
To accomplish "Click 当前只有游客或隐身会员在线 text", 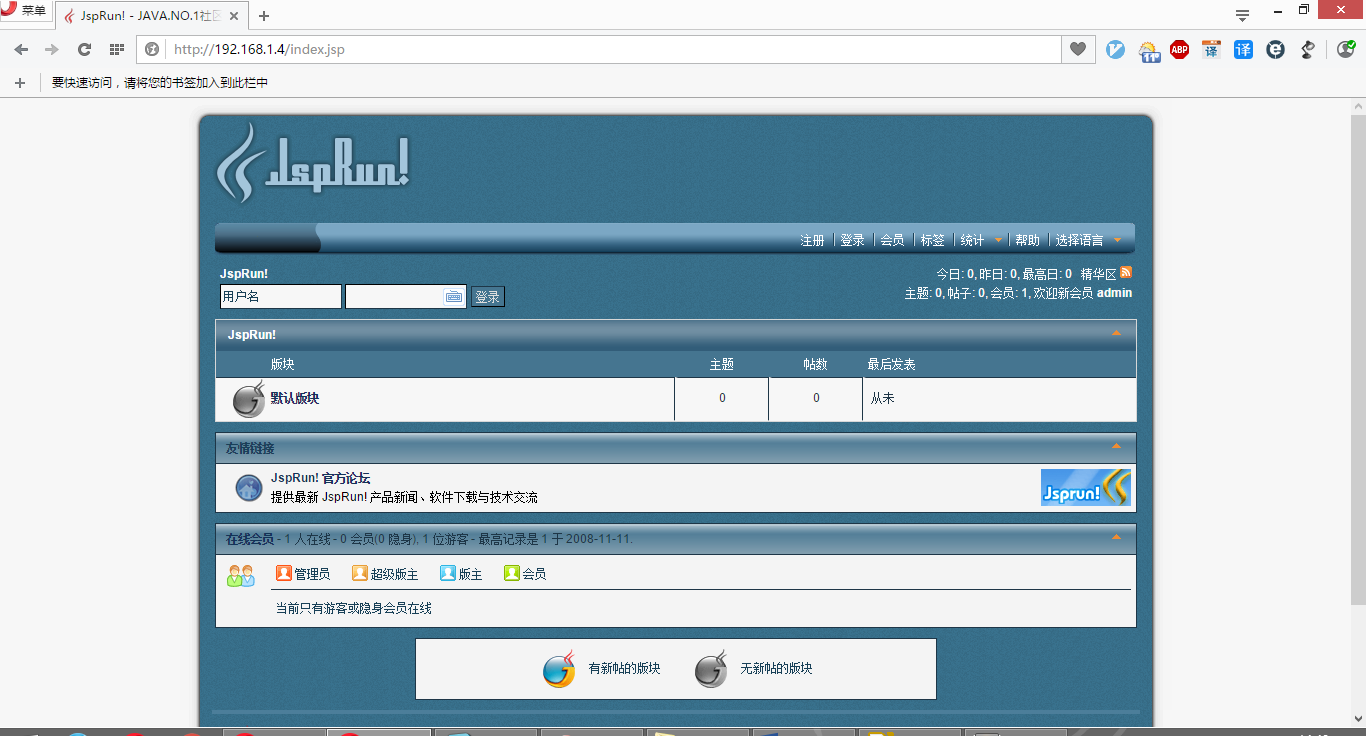I will pyautogui.click(x=354, y=608).
